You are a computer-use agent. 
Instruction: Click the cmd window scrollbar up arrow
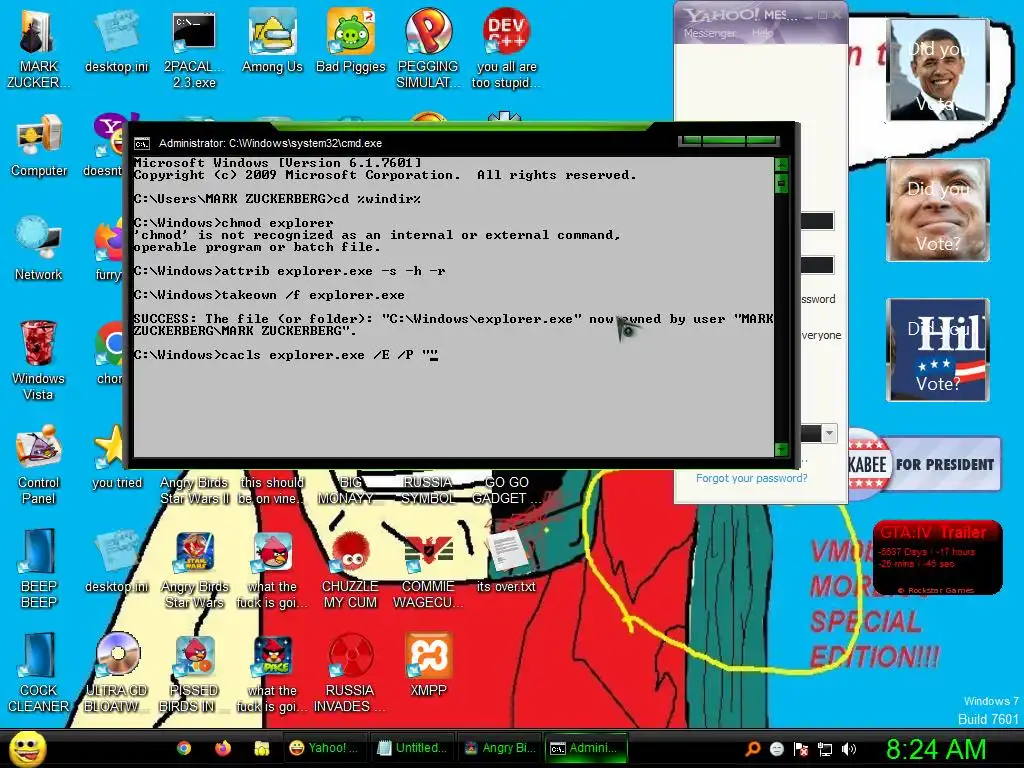pyautogui.click(x=781, y=165)
